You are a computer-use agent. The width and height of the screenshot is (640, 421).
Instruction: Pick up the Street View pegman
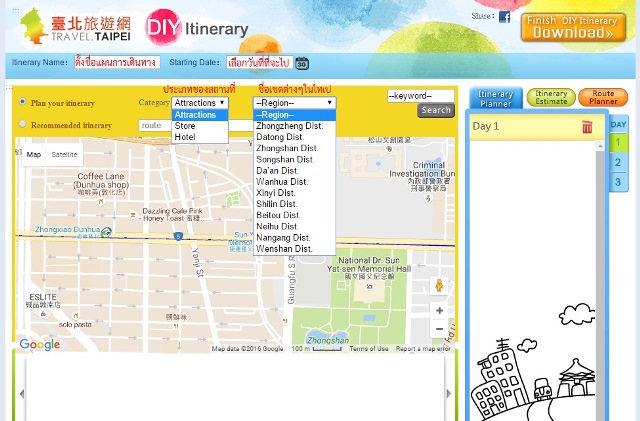pos(439,285)
